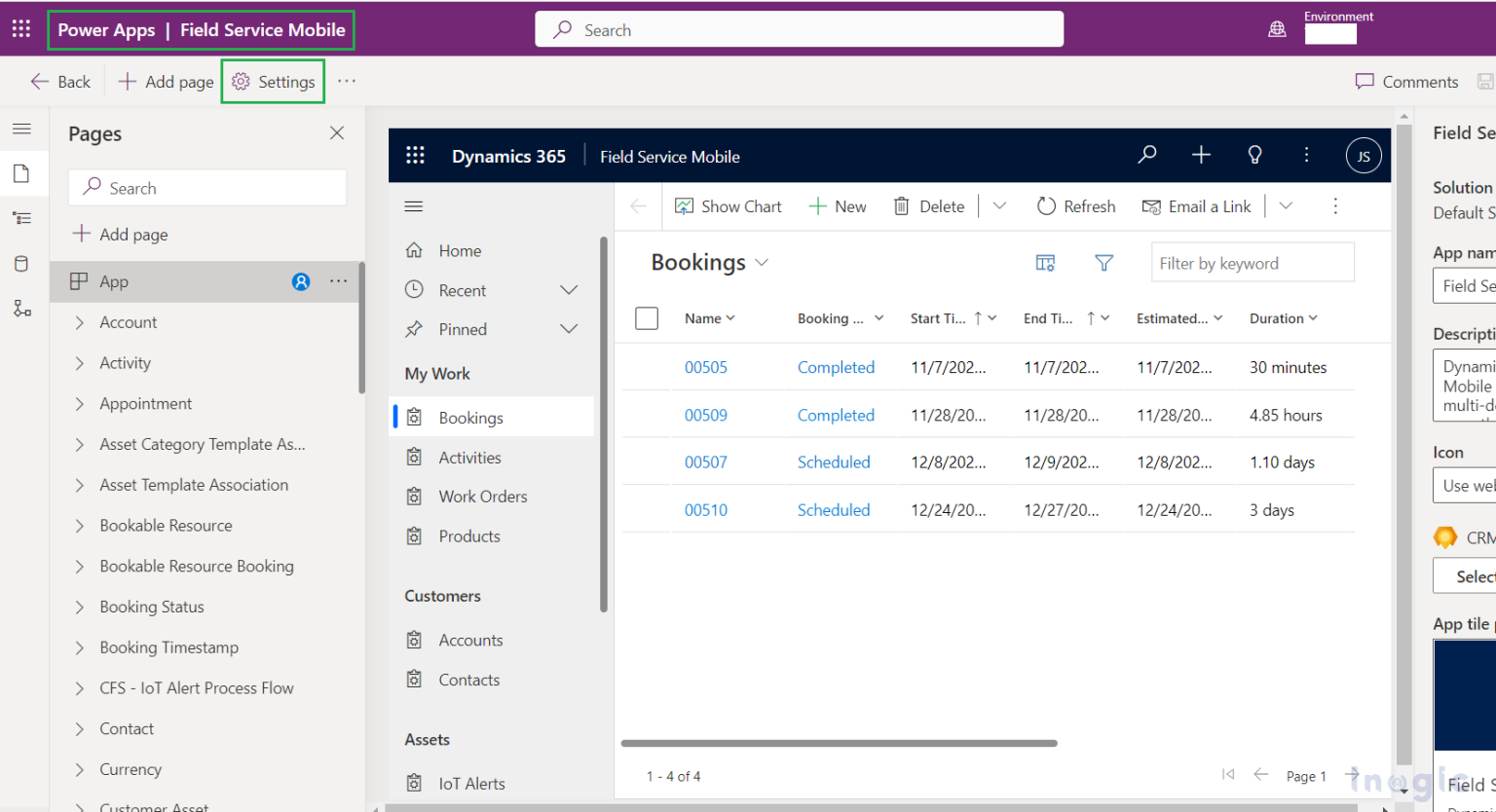Click the Show Chart icon above the grid
The image size is (1496, 812).
[685, 205]
